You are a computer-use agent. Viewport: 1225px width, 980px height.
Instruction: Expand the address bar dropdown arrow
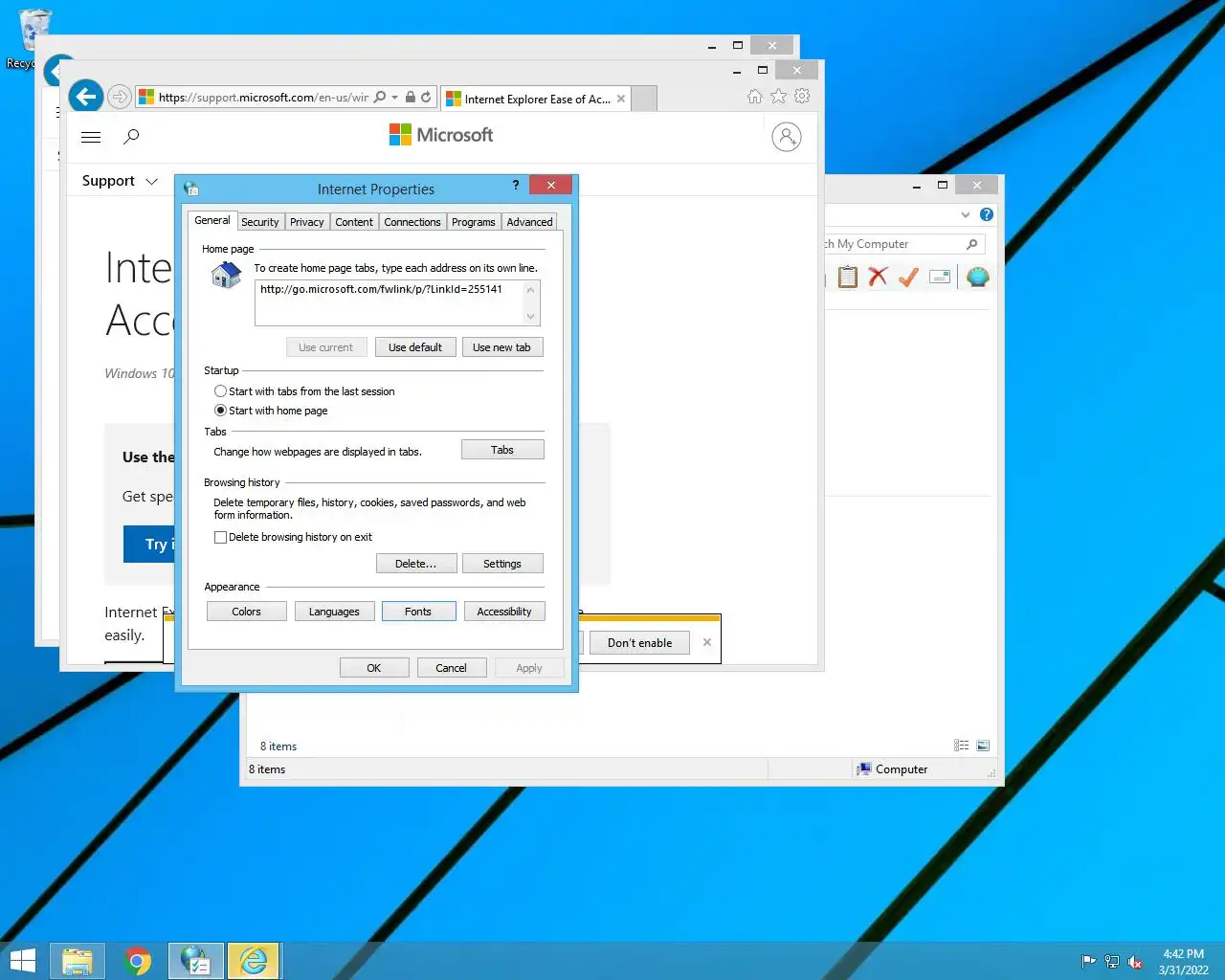[395, 97]
